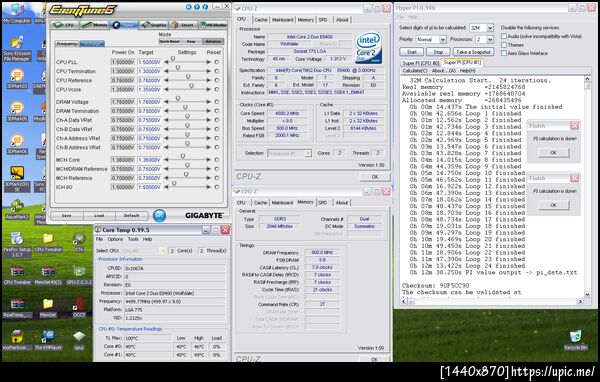Select GPU-Z.0.3.2 desktop icon
The image size is (600, 382).
(79, 275)
